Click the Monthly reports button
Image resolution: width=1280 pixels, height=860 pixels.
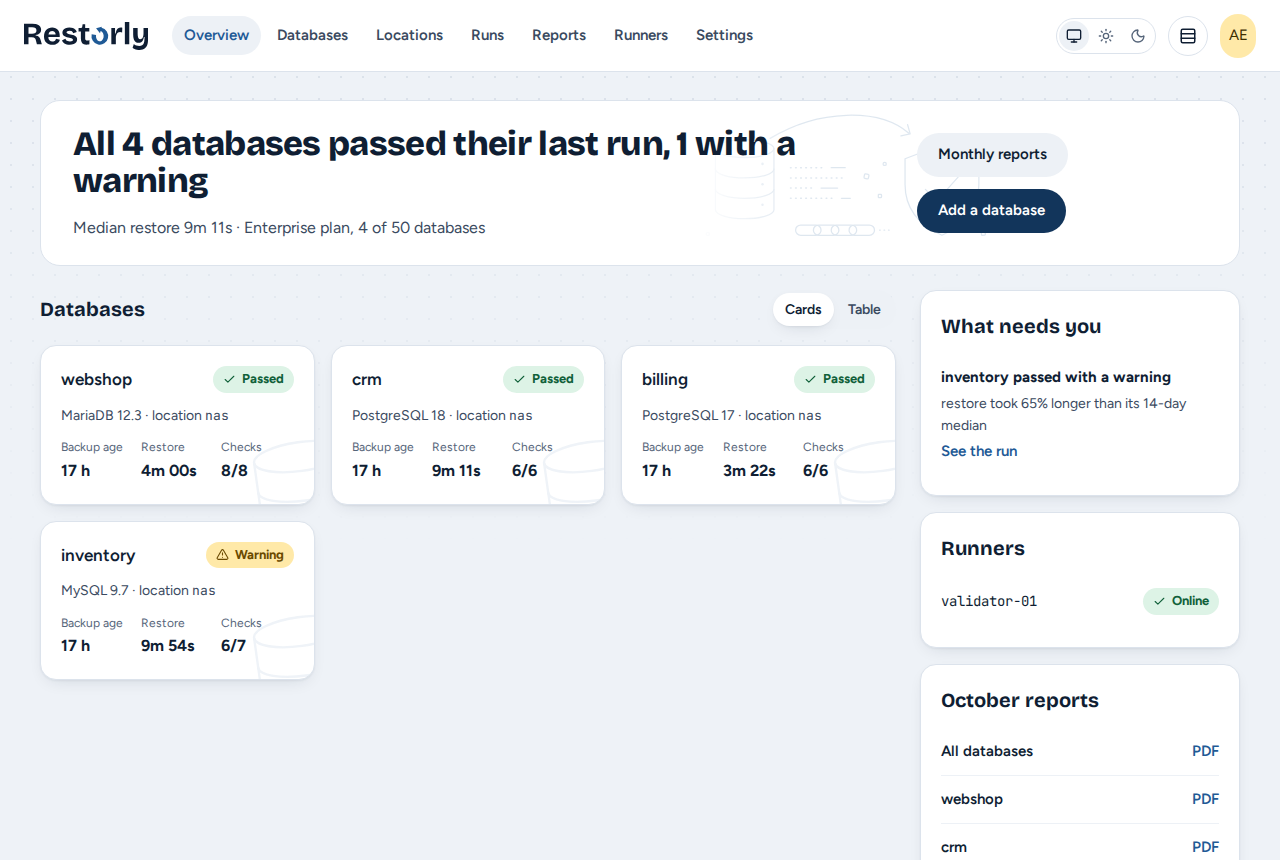pyautogui.click(x=992, y=155)
